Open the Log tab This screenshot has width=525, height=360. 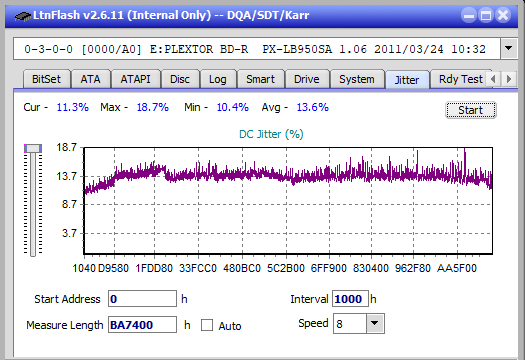[218, 79]
